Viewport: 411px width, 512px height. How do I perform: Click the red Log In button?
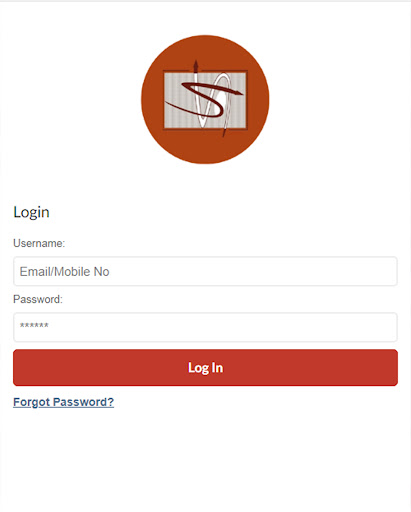pyautogui.click(x=205, y=368)
